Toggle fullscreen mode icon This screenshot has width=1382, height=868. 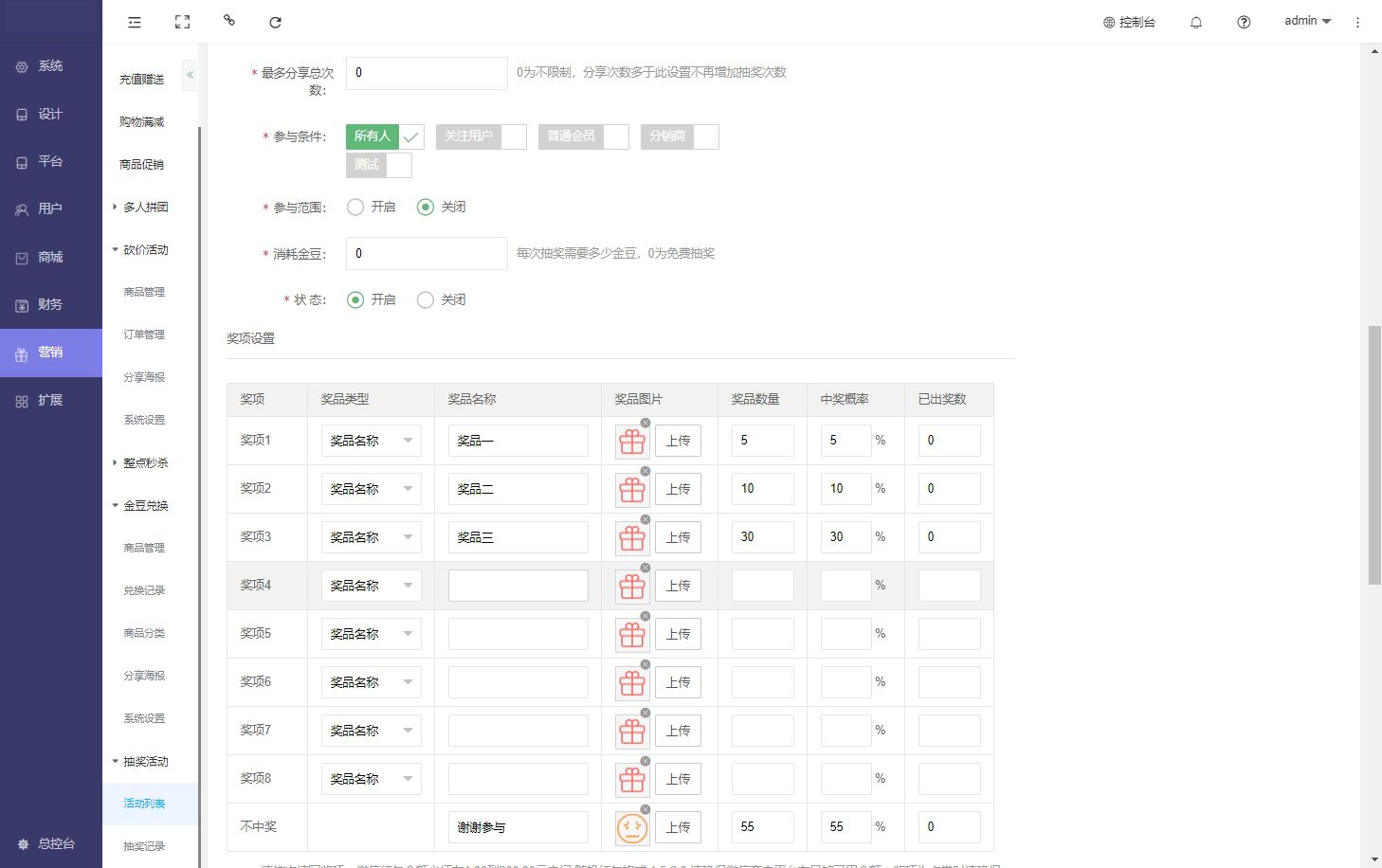183,22
